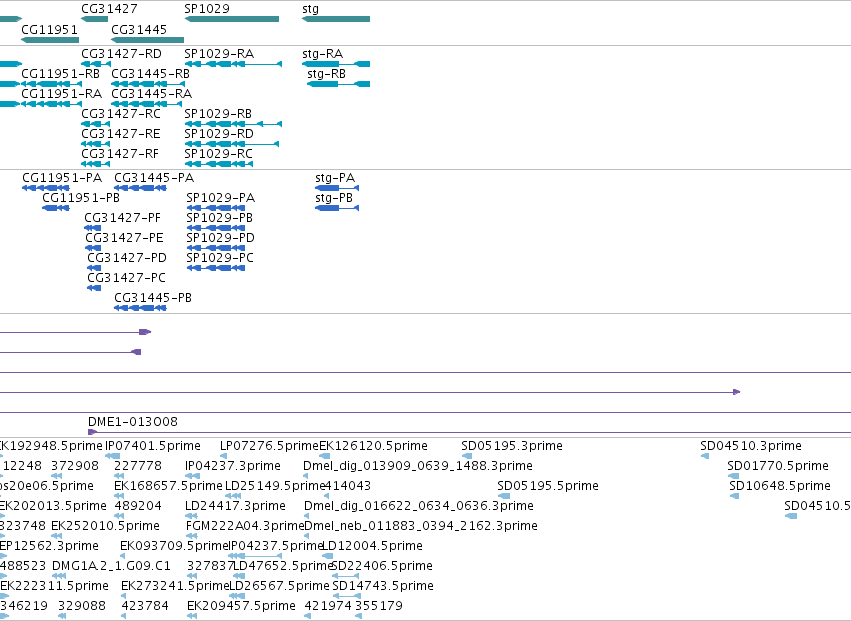Click the SP1029-RC transcript label

point(218,154)
